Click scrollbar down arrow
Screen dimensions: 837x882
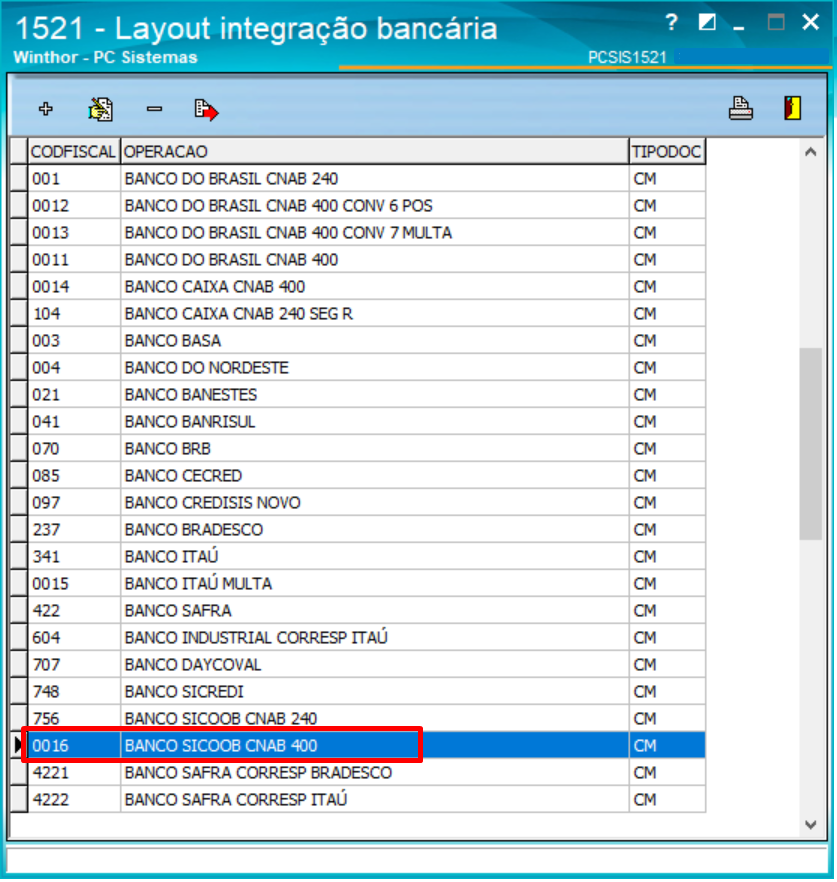(x=811, y=825)
